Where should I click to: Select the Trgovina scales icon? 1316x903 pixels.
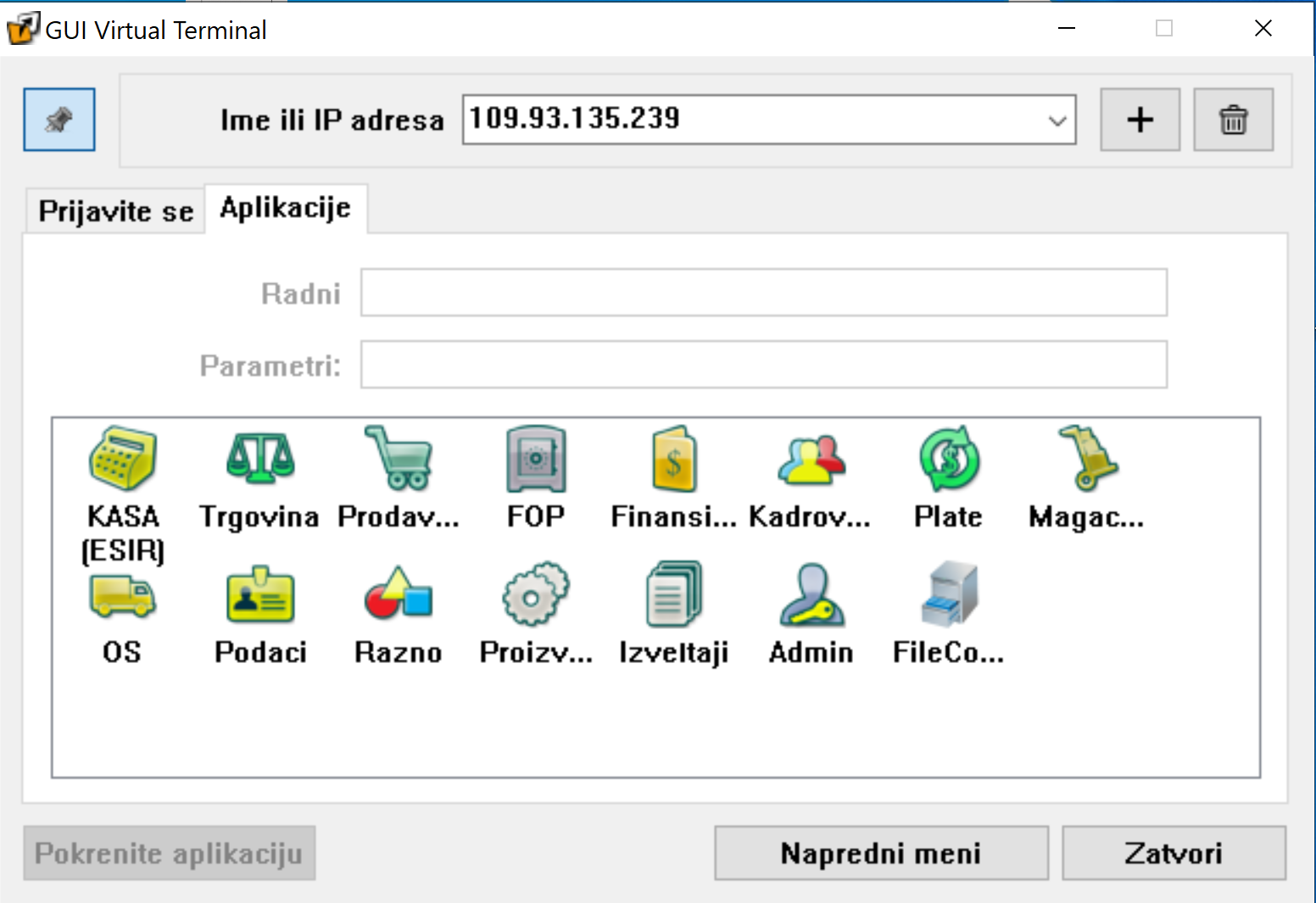(x=259, y=460)
